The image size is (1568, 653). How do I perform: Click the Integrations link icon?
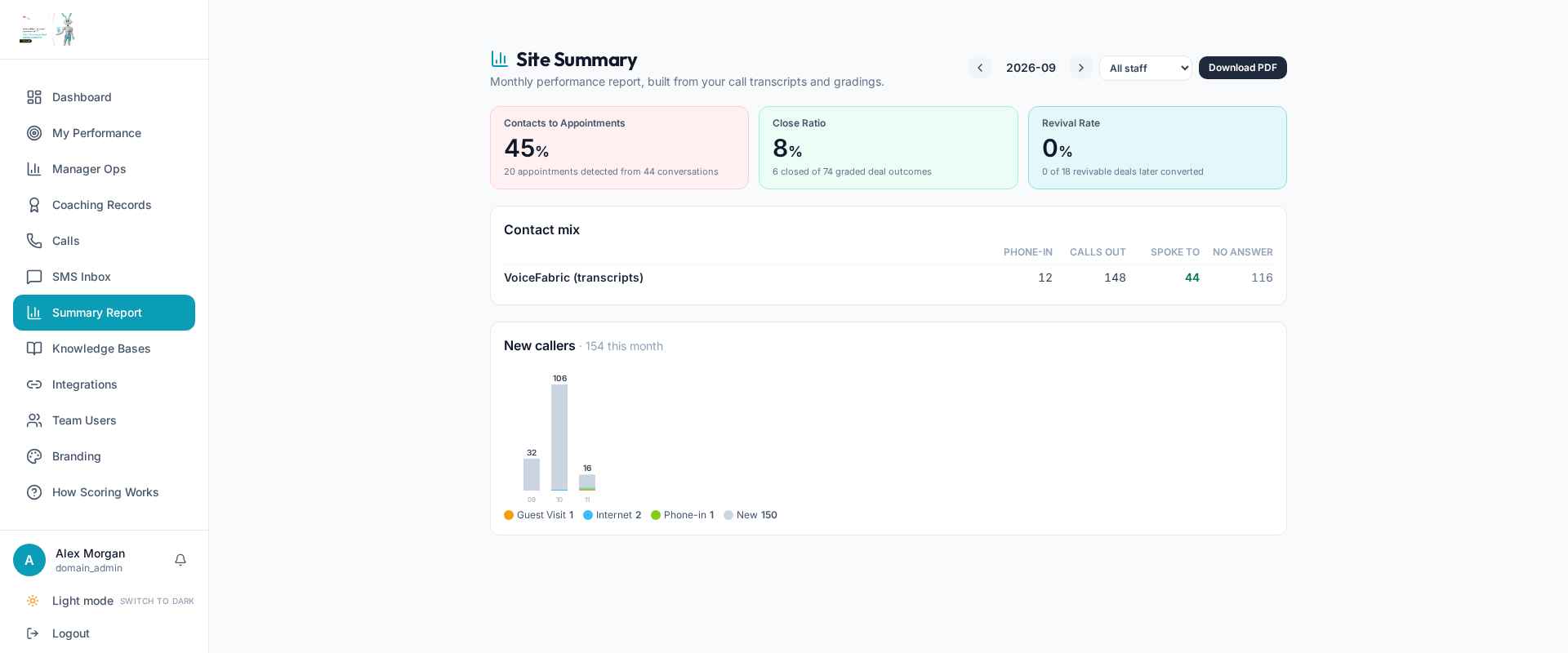tap(34, 384)
